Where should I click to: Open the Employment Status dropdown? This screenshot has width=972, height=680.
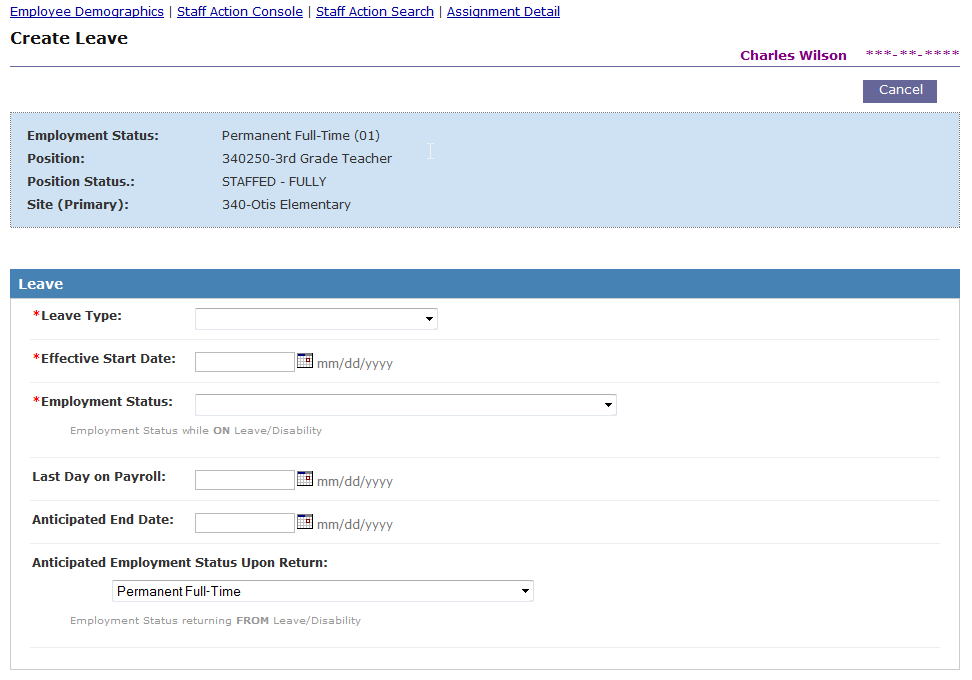tap(405, 405)
